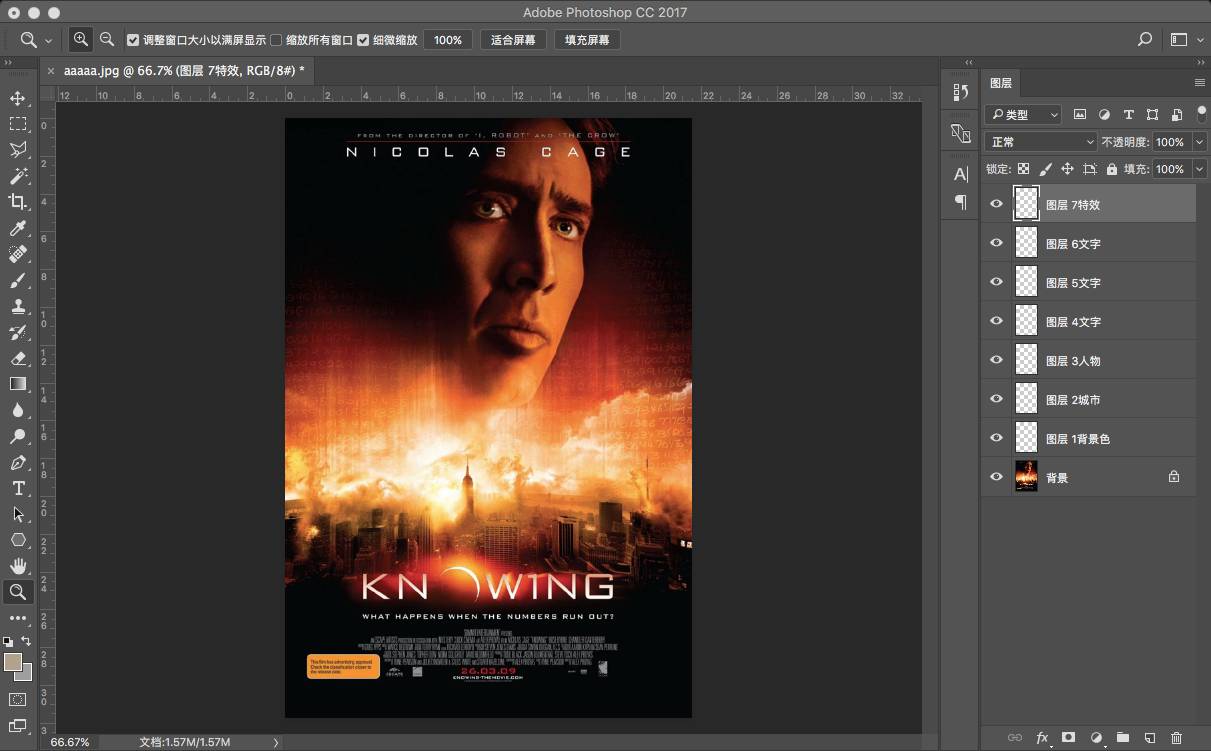1211x751 pixels.
Task: Open the 不透明度 opacity dropdown arrow
Action: tap(1200, 142)
